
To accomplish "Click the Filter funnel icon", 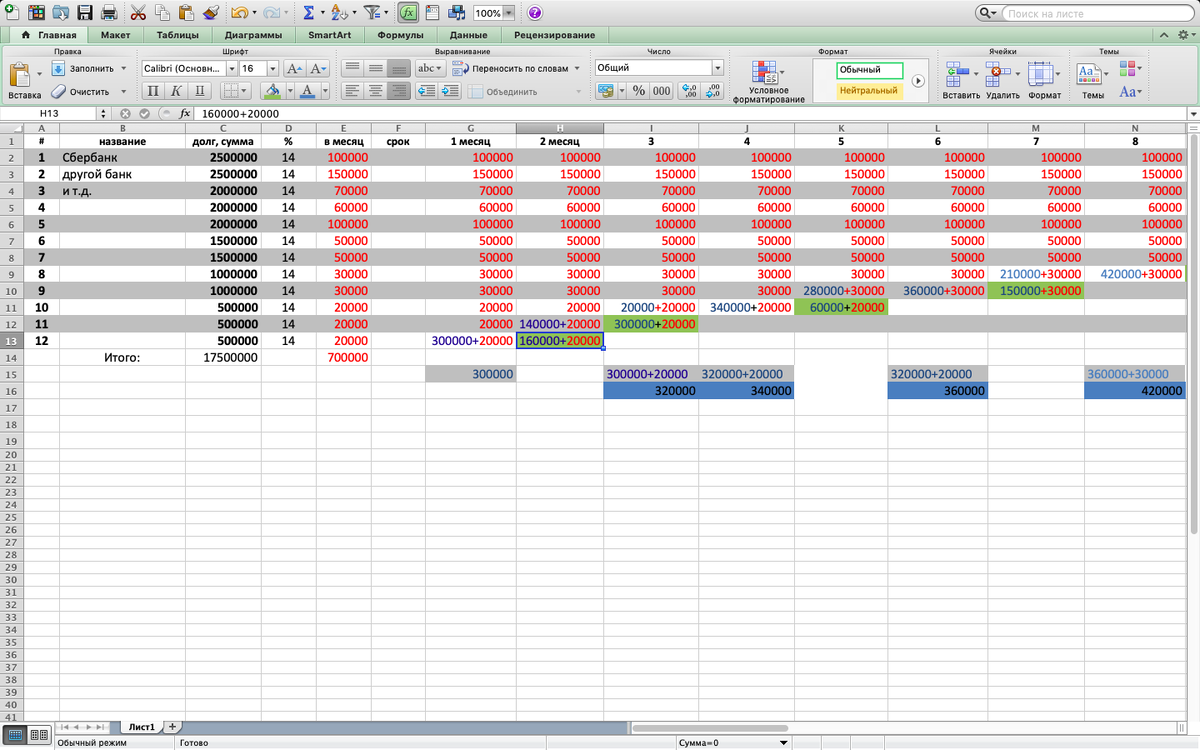I will pyautogui.click(x=372, y=13).
